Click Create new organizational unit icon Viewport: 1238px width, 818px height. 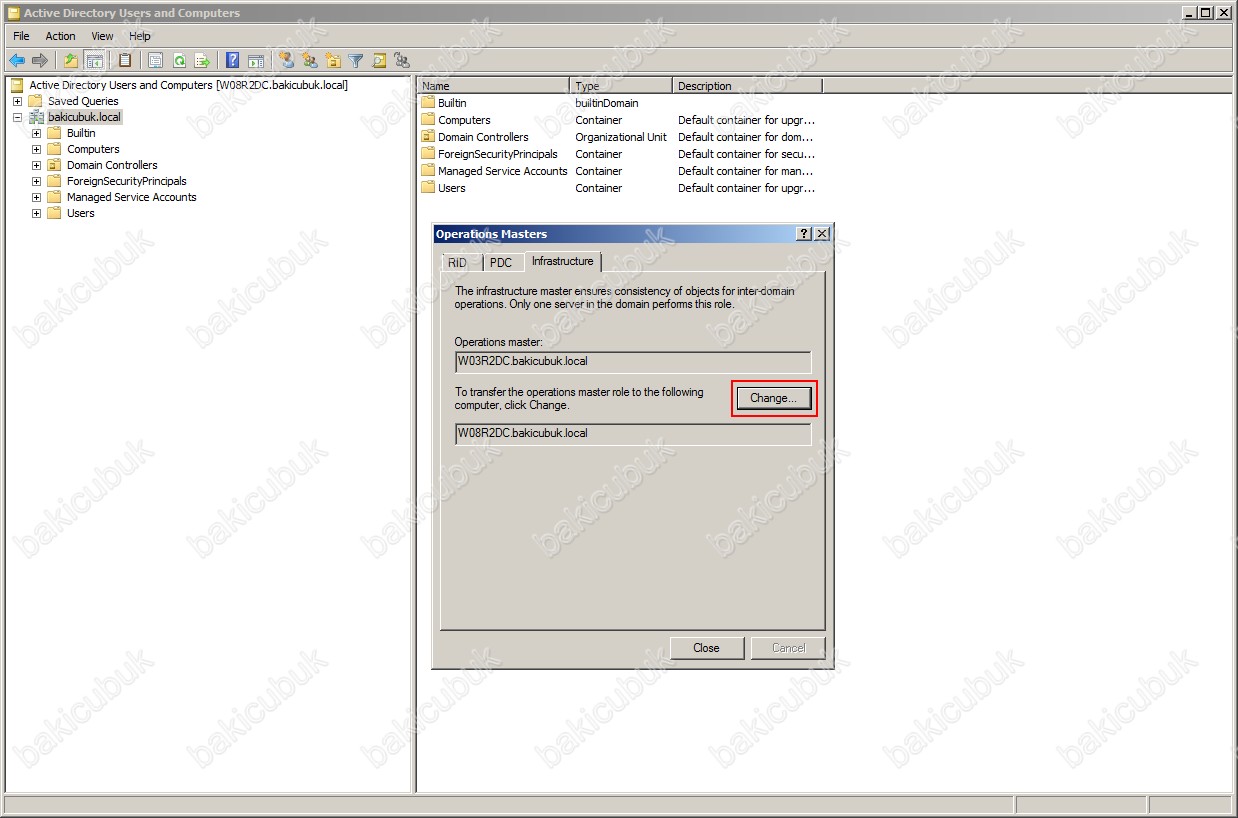(333, 61)
